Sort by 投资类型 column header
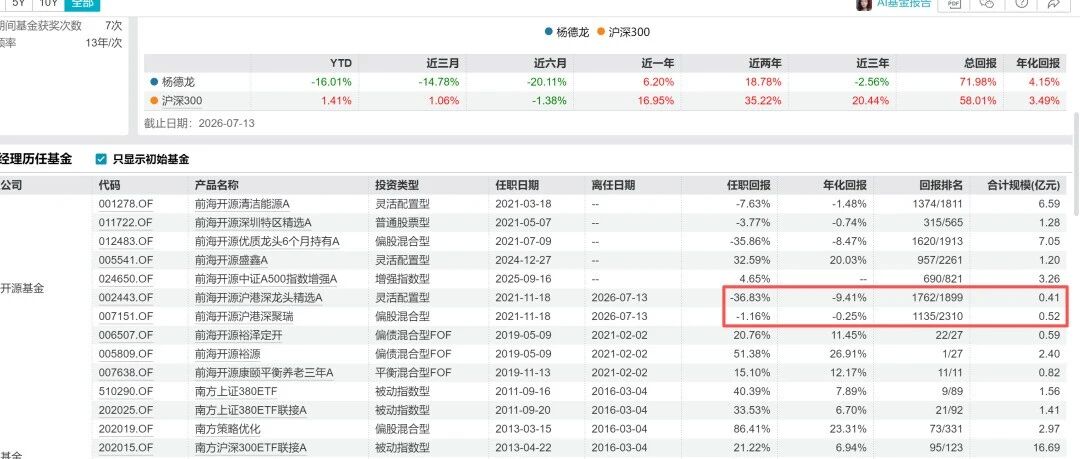 tap(397, 185)
